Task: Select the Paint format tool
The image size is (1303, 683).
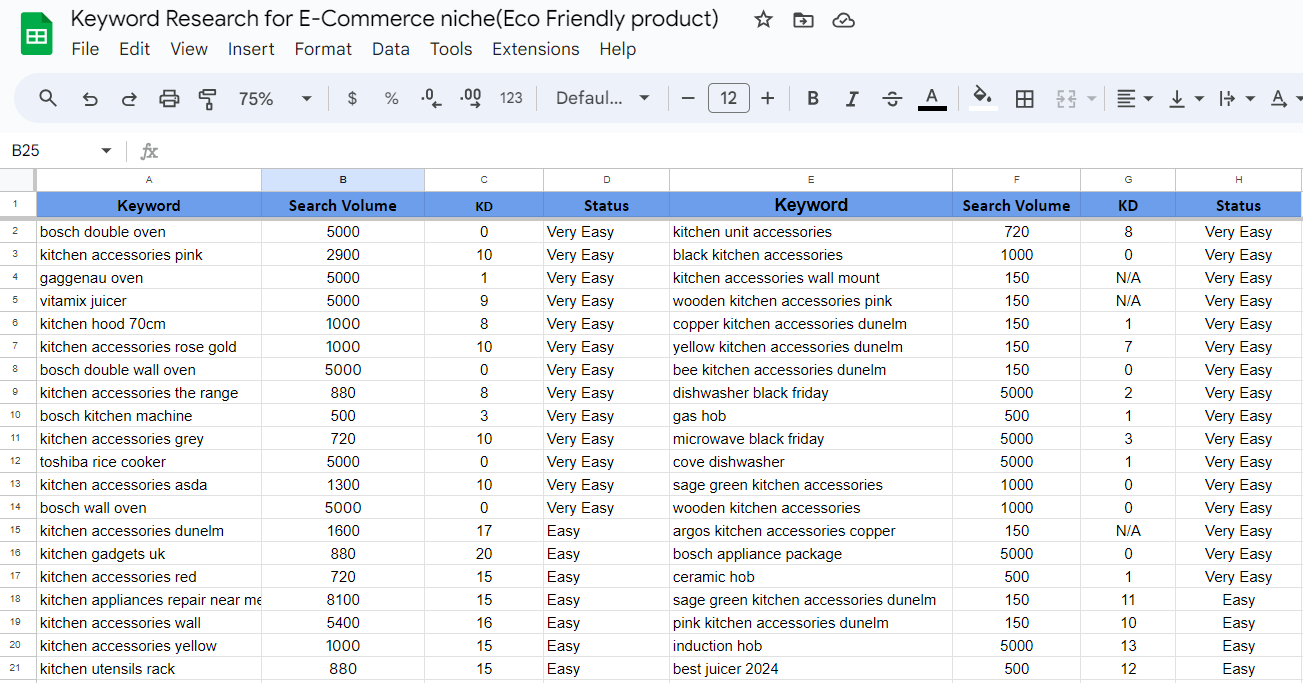Action: pyautogui.click(x=209, y=98)
